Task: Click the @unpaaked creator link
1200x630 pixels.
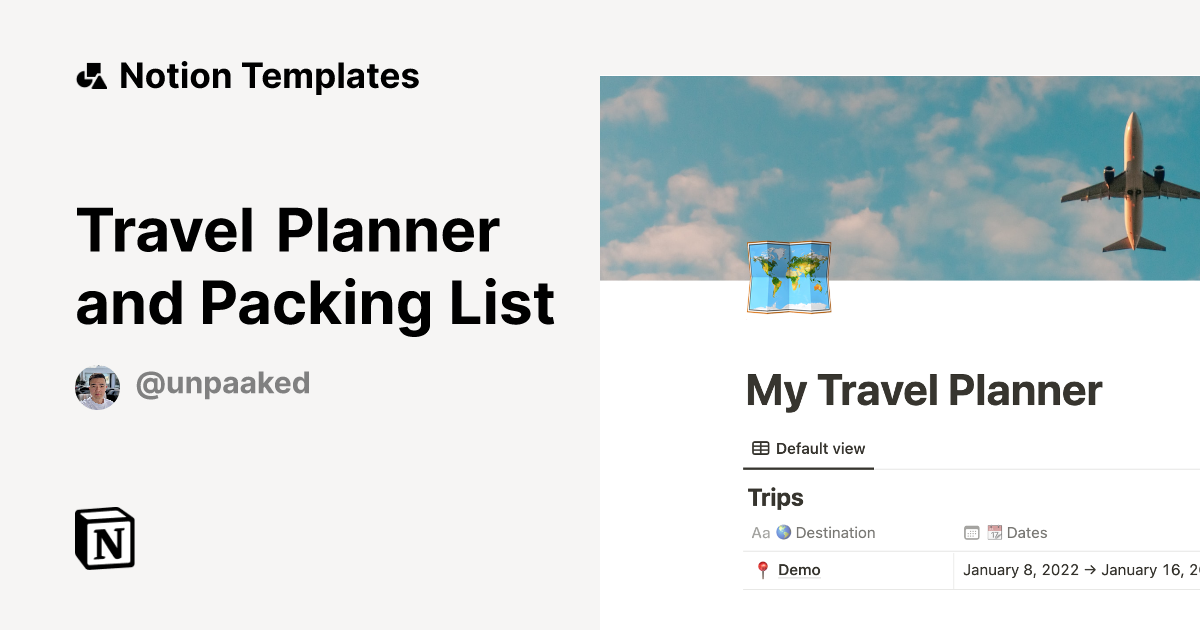Action: tap(222, 384)
